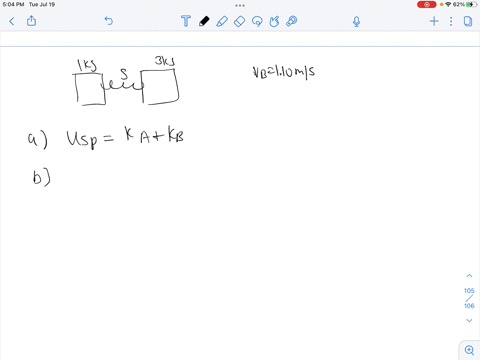Viewport: 480px width, 360px height.
Task: Tap the three dots multitasking indicator
Action: pyautogui.click(x=240, y=5)
